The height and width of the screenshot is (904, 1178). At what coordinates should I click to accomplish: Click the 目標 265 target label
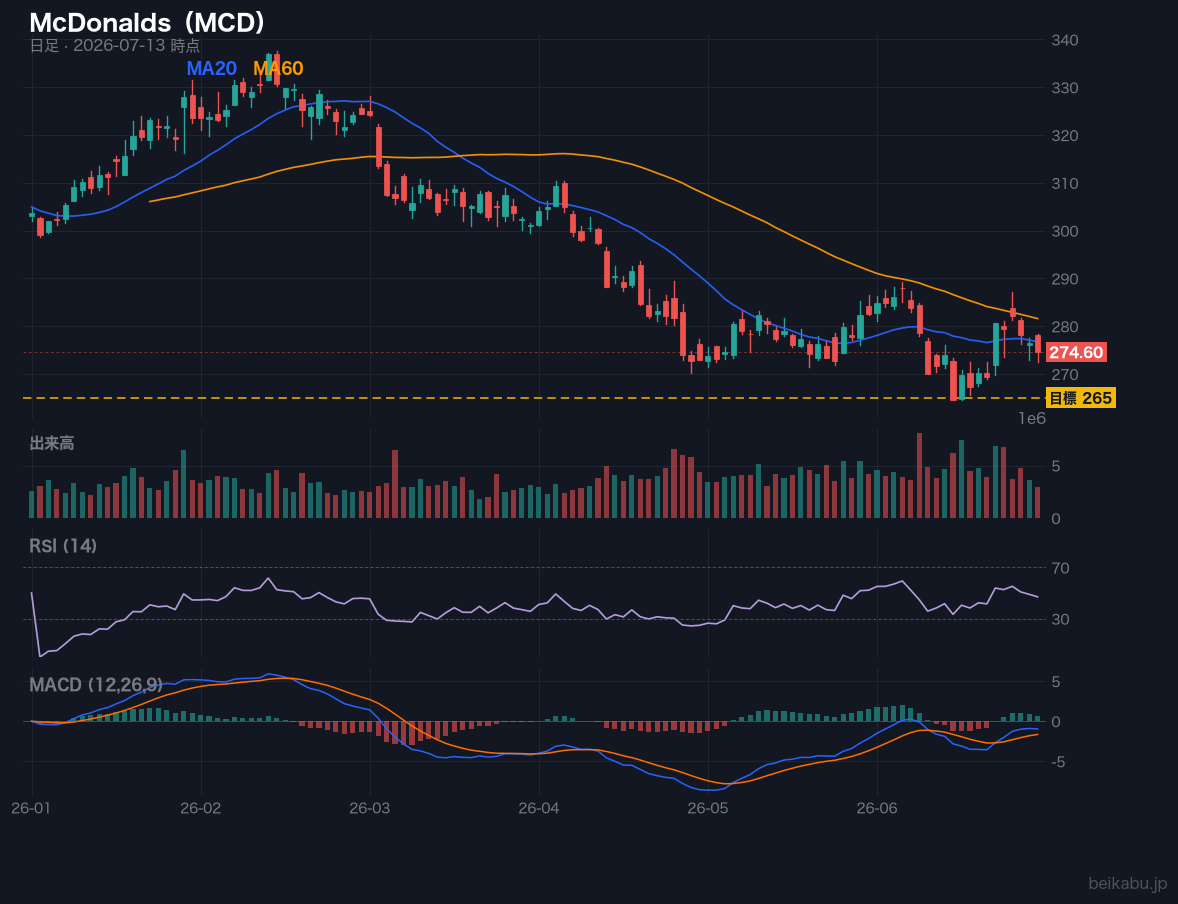coord(1080,398)
